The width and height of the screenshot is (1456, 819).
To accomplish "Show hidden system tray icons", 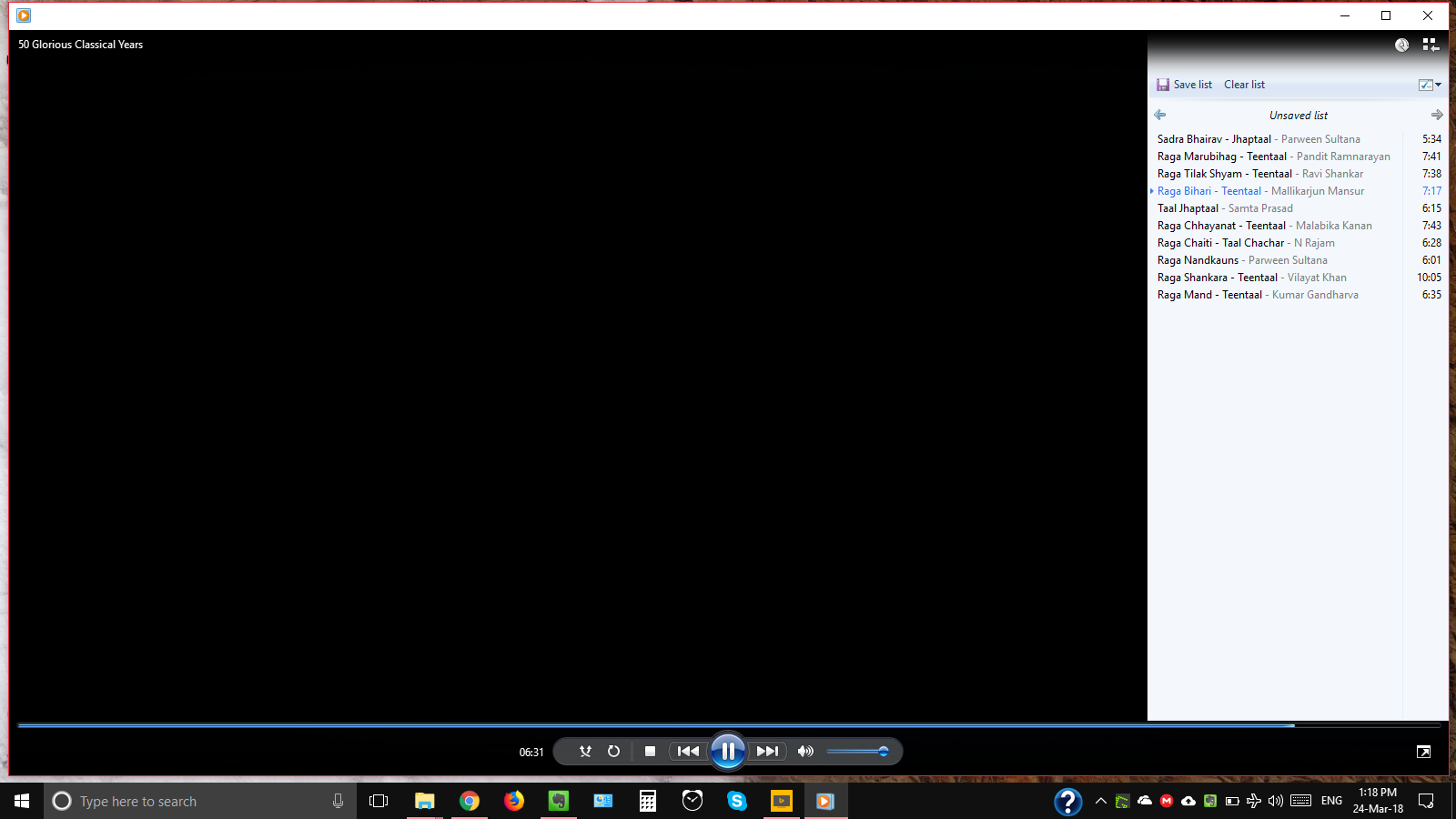I will click(1100, 801).
